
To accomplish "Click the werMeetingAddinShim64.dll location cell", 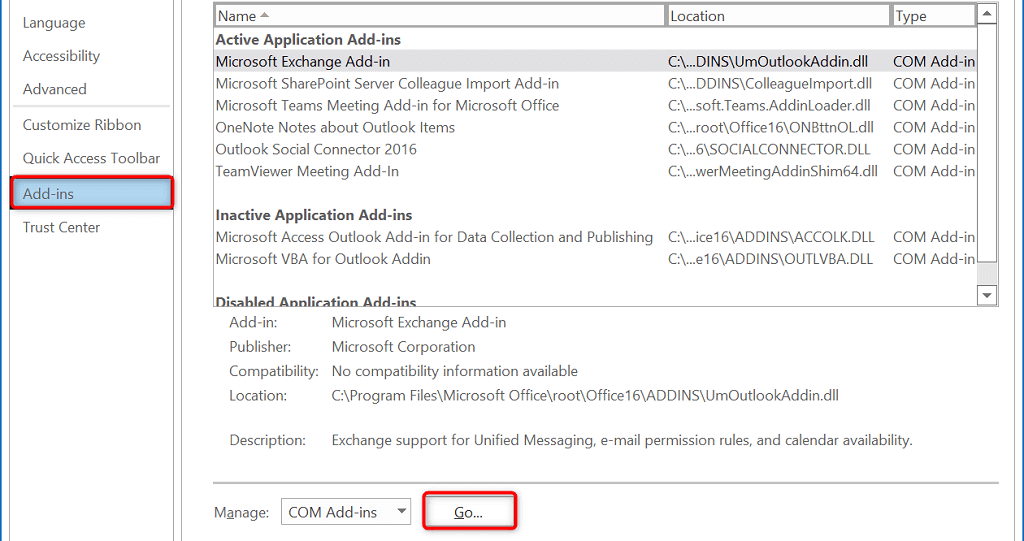I will (x=773, y=172).
